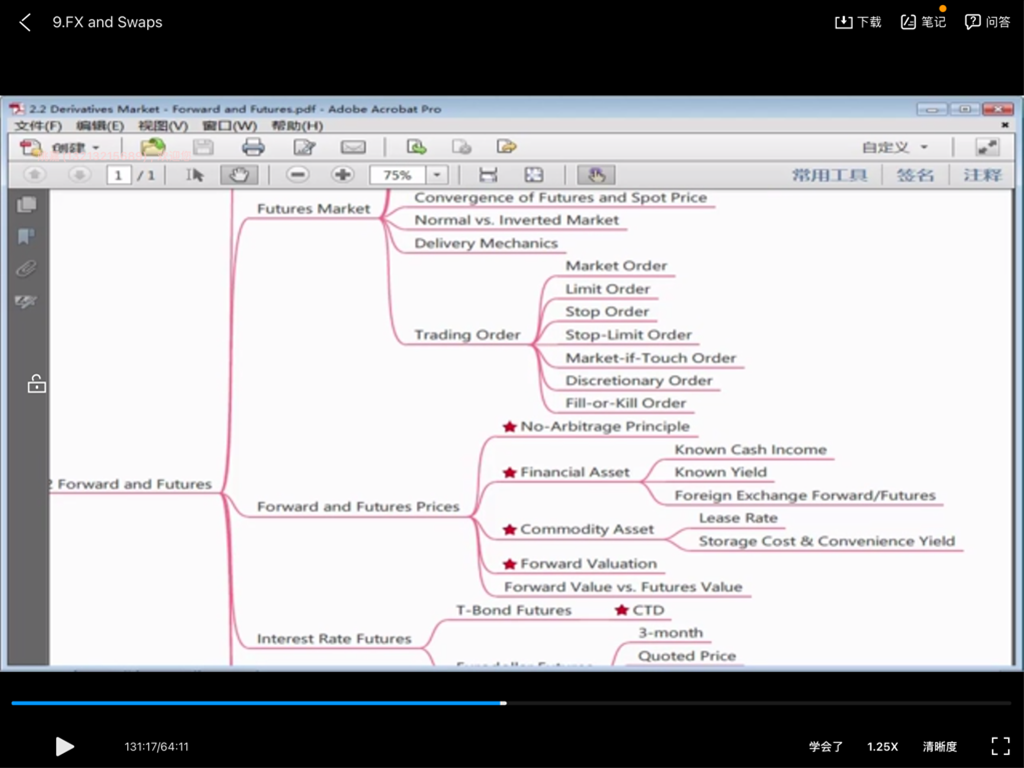Click the zoom out minus button
1024x768 pixels.
pyautogui.click(x=297, y=174)
